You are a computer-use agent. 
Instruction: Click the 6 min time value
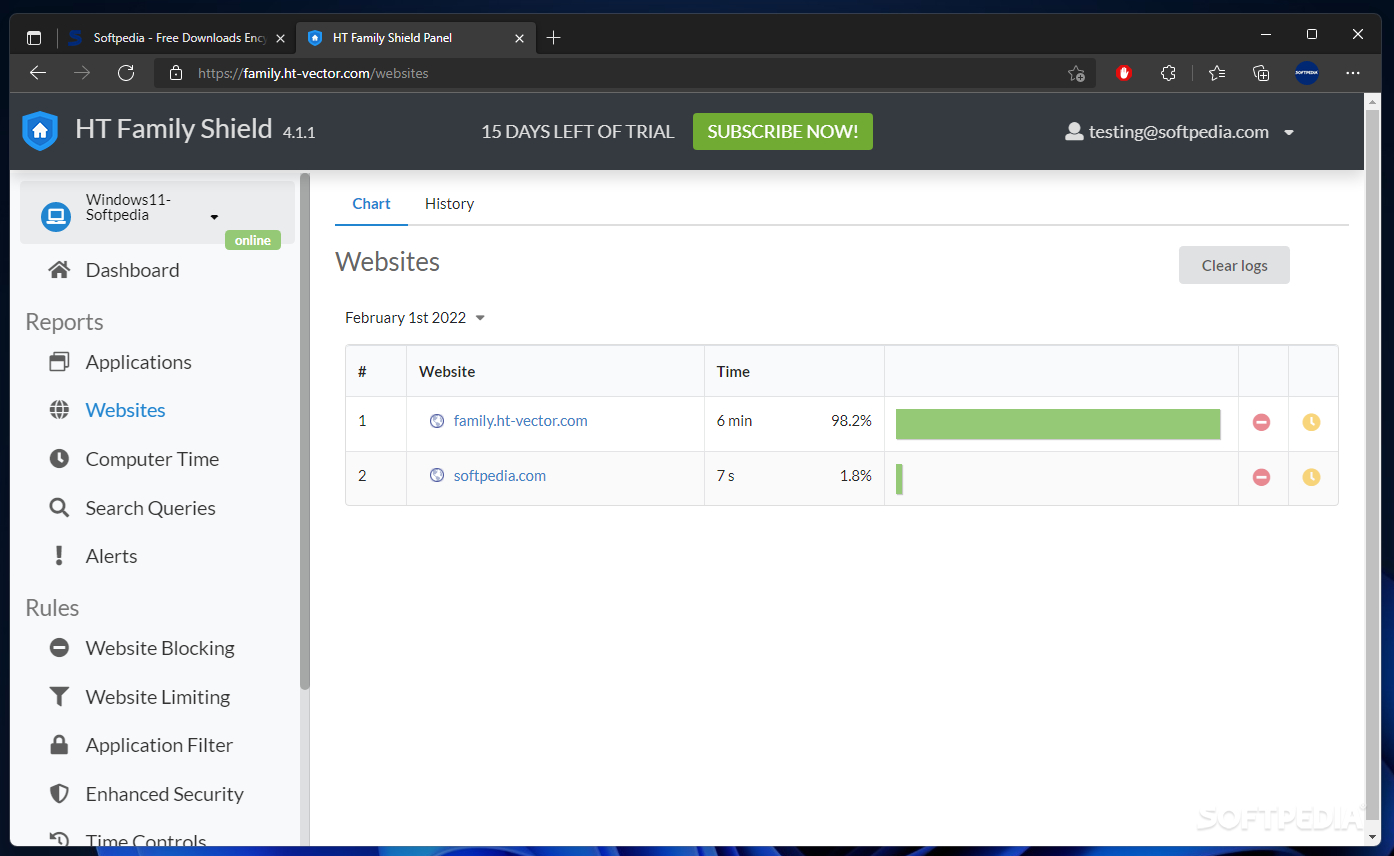(734, 421)
